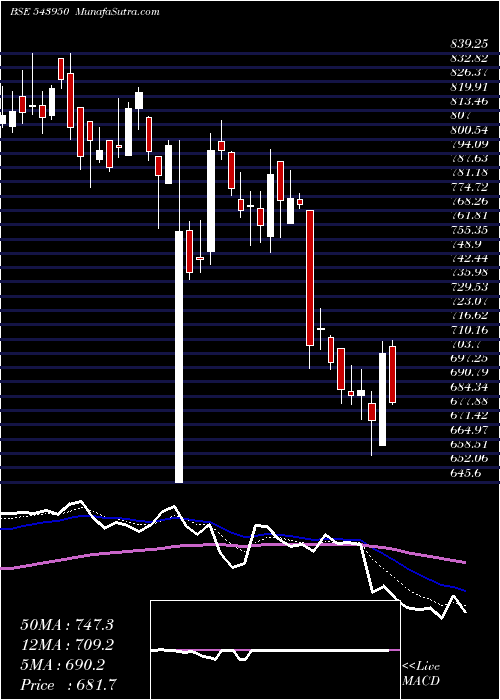The width and height of the screenshot is (500, 700).
Task: Click the 742.44 price axis label
Action: coord(469,258)
